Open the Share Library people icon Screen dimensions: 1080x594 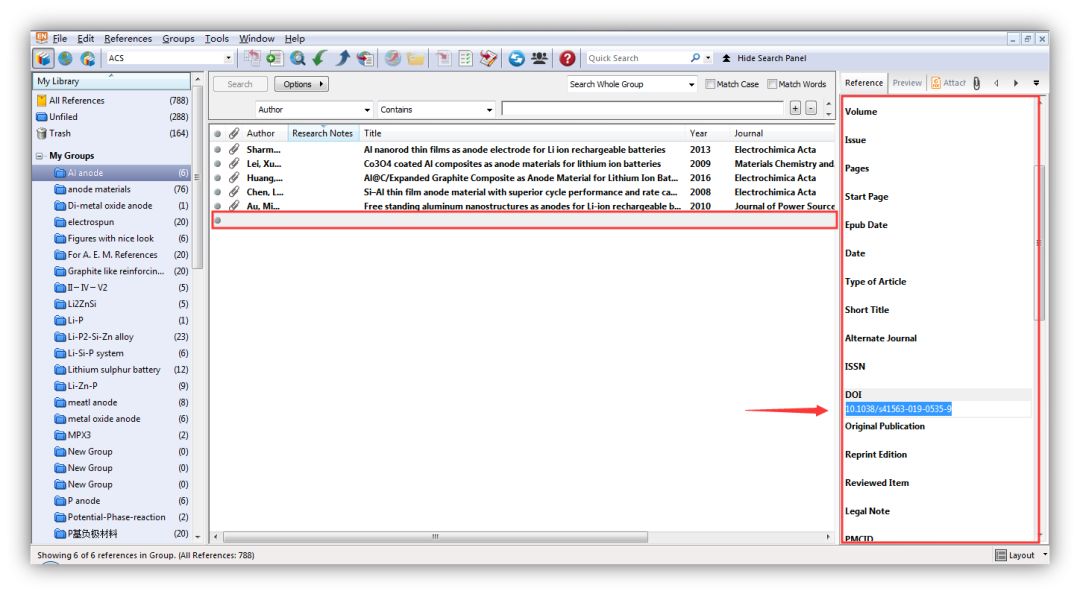[539, 59]
